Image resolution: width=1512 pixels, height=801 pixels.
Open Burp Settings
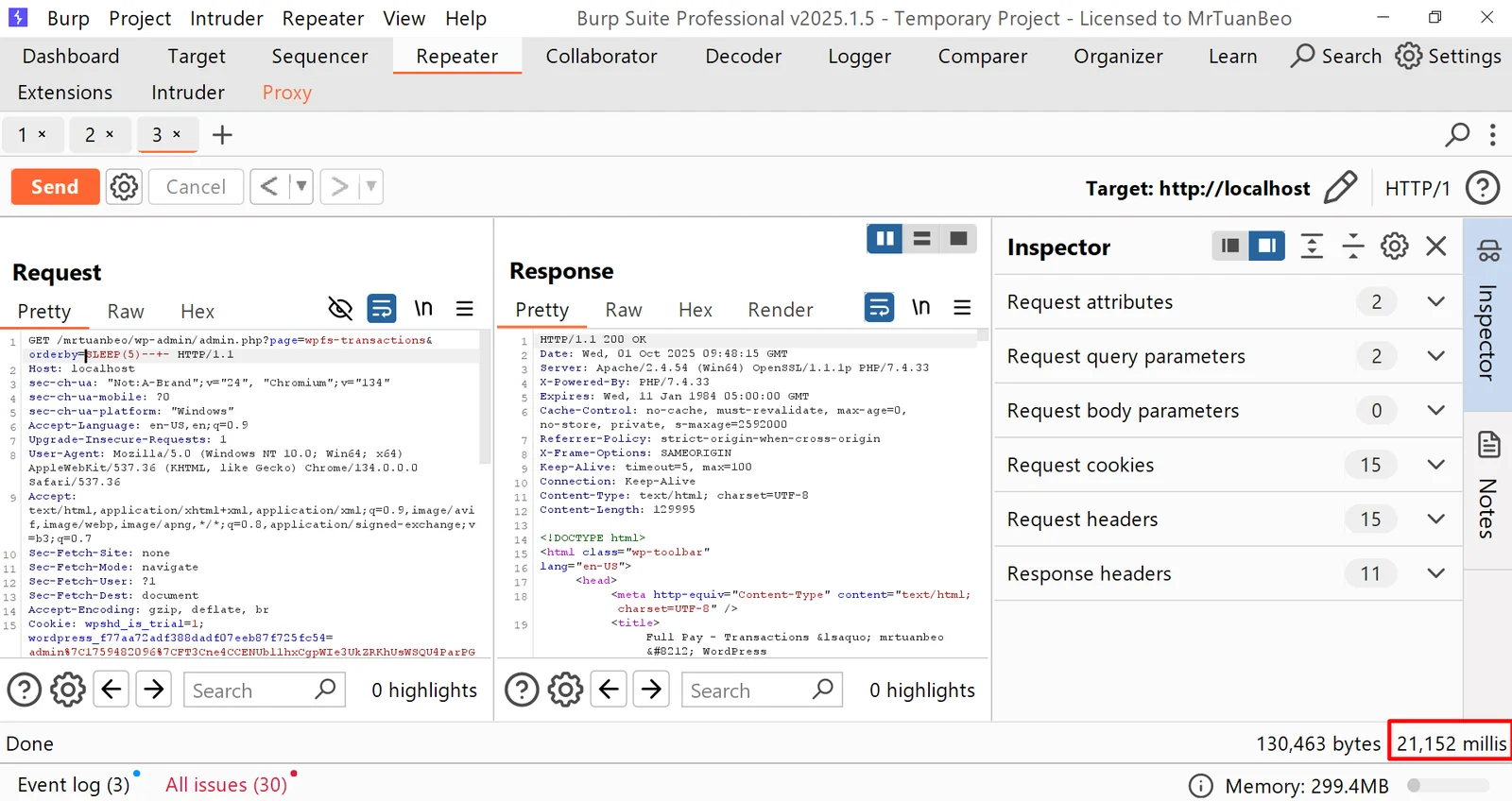tap(1449, 57)
